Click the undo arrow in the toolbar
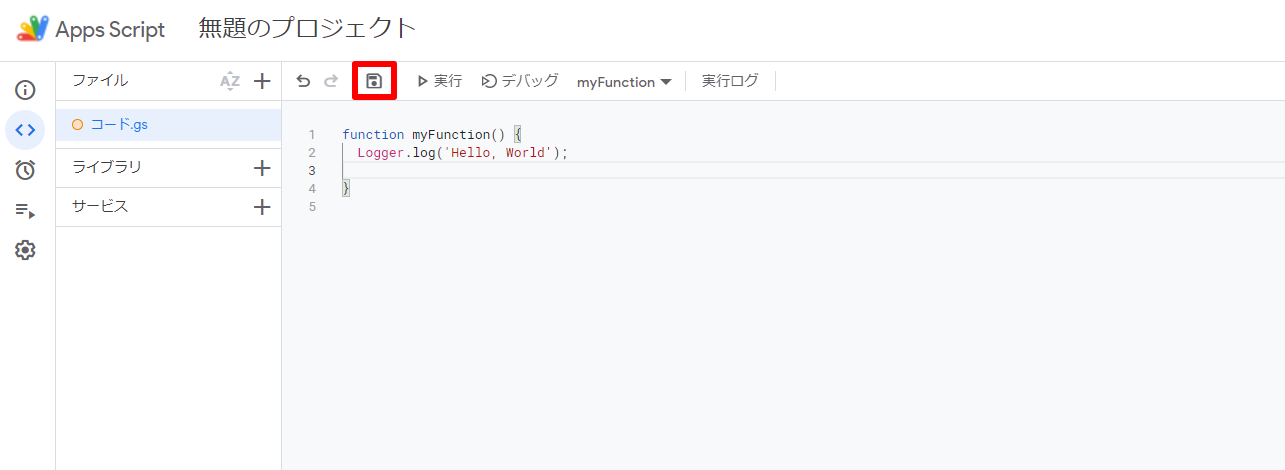 (303, 81)
